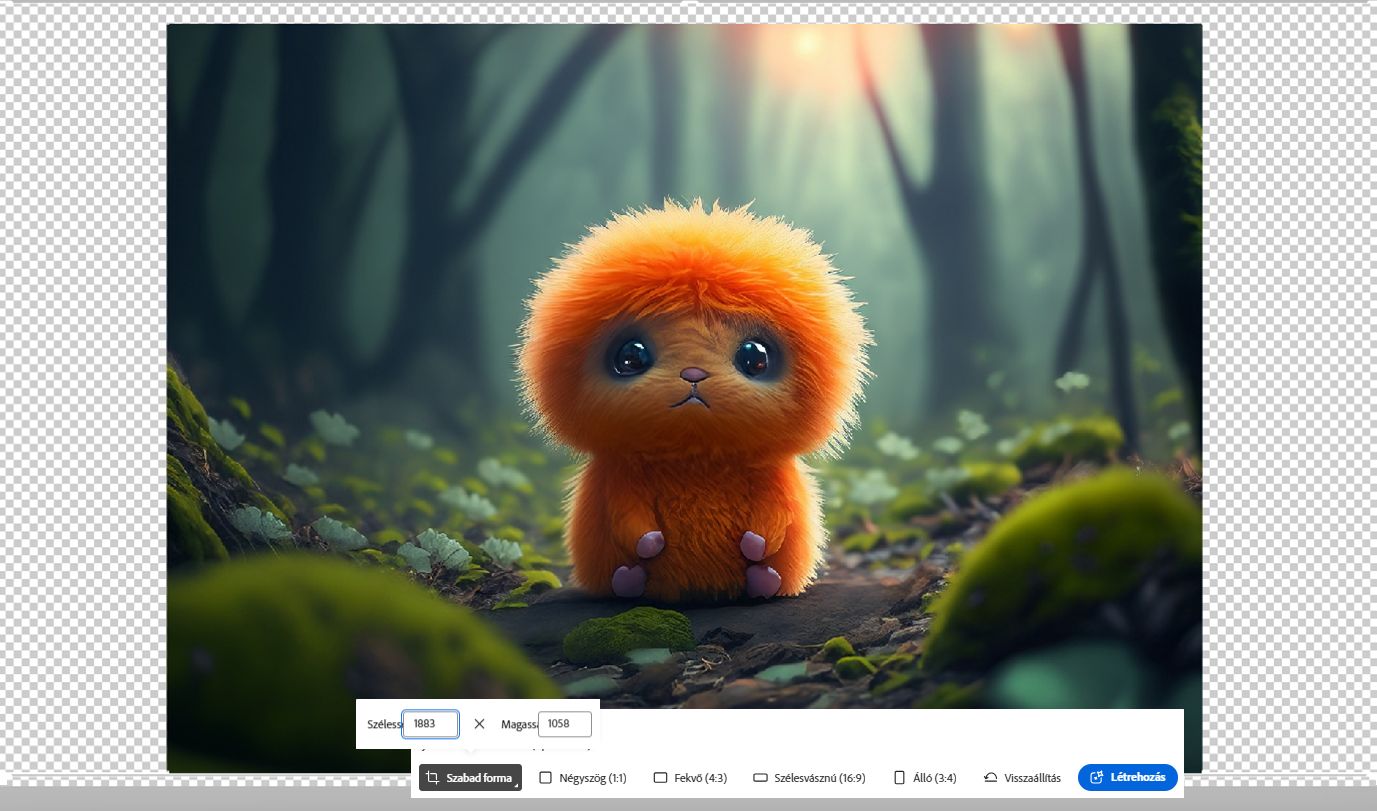The width and height of the screenshot is (1377, 811).
Task: Choose the Fekvő (4:3) aspect ratio
Action: click(x=690, y=778)
